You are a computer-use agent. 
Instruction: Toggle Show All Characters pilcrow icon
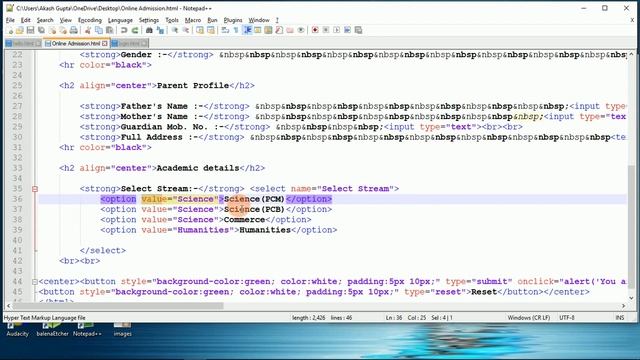(236, 30)
